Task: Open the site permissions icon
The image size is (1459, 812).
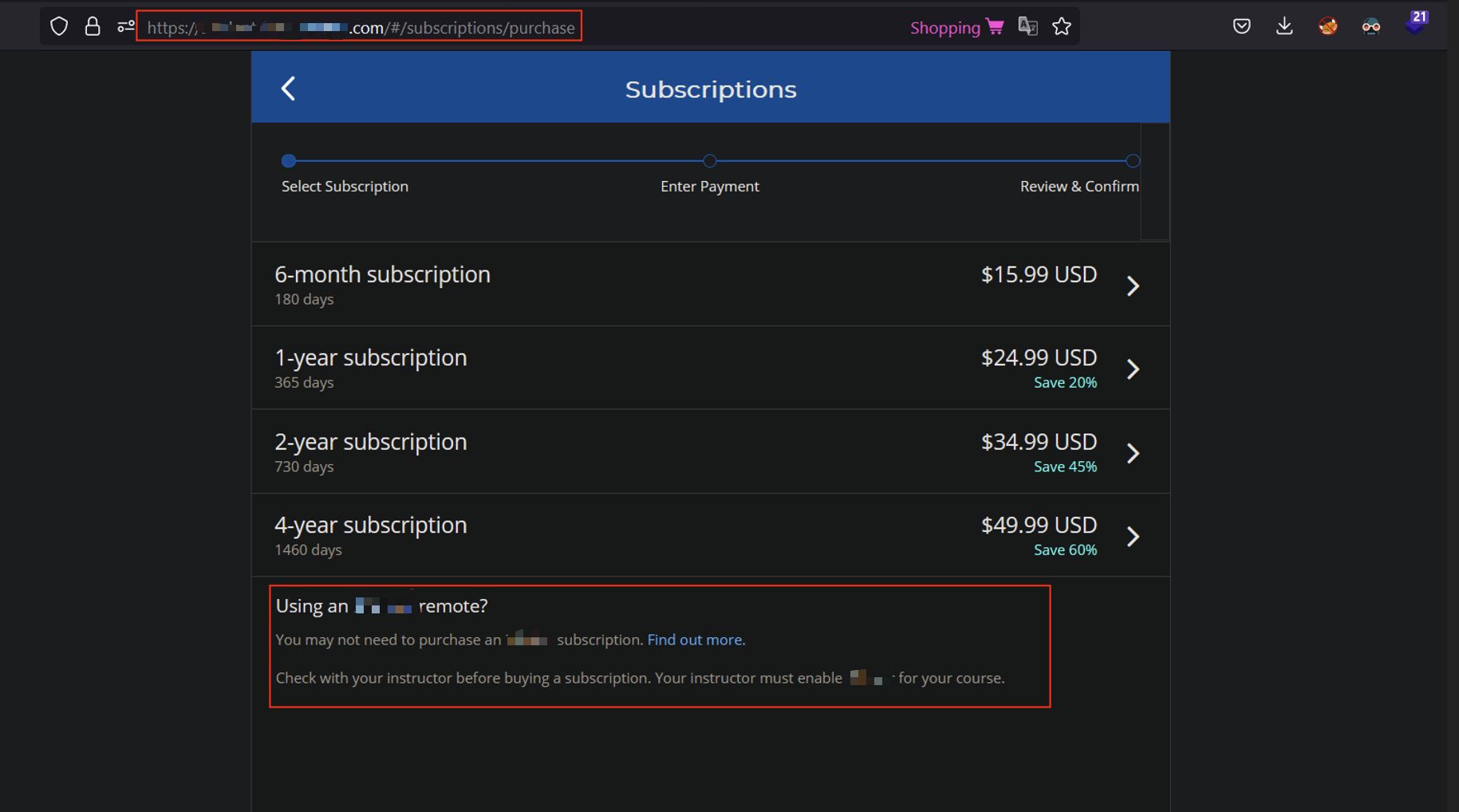Action: (x=126, y=26)
